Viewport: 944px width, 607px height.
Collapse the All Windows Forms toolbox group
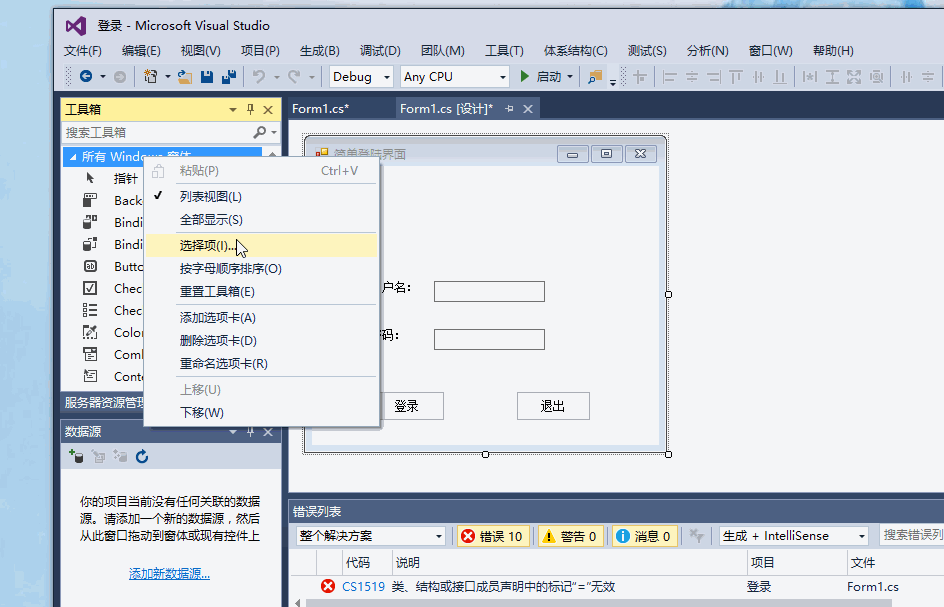(73, 157)
